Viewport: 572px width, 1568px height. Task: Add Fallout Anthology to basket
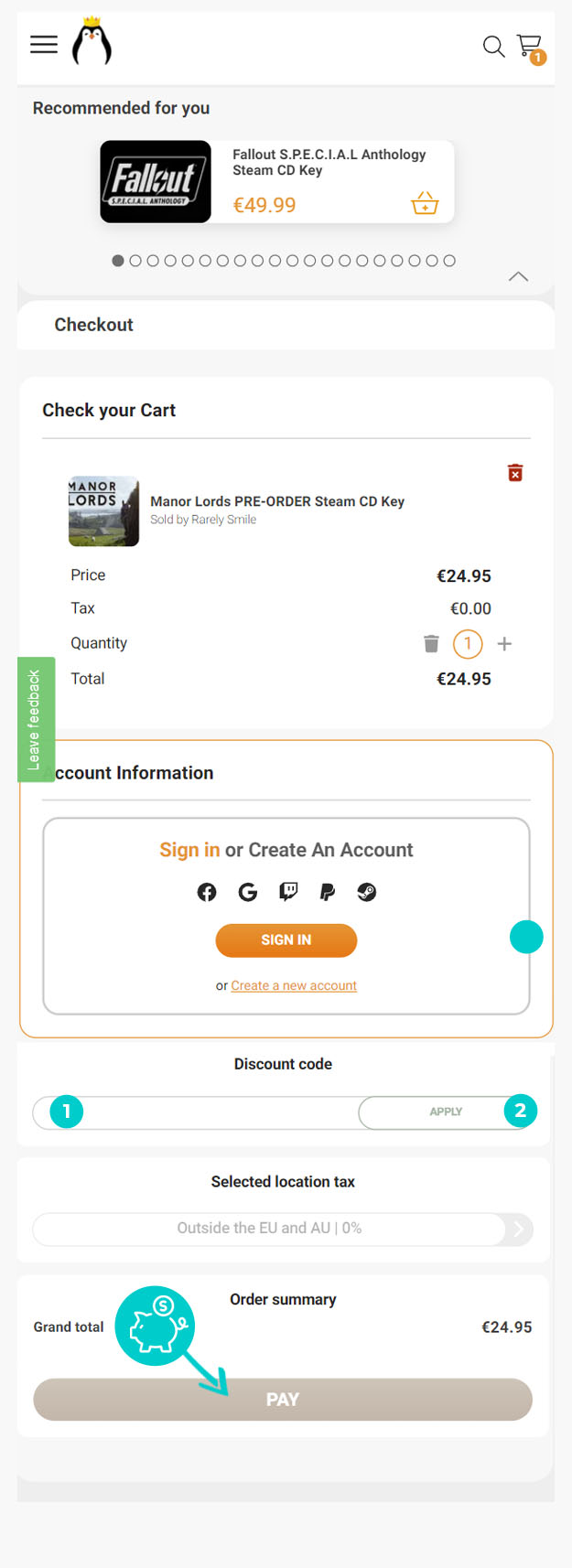click(425, 203)
